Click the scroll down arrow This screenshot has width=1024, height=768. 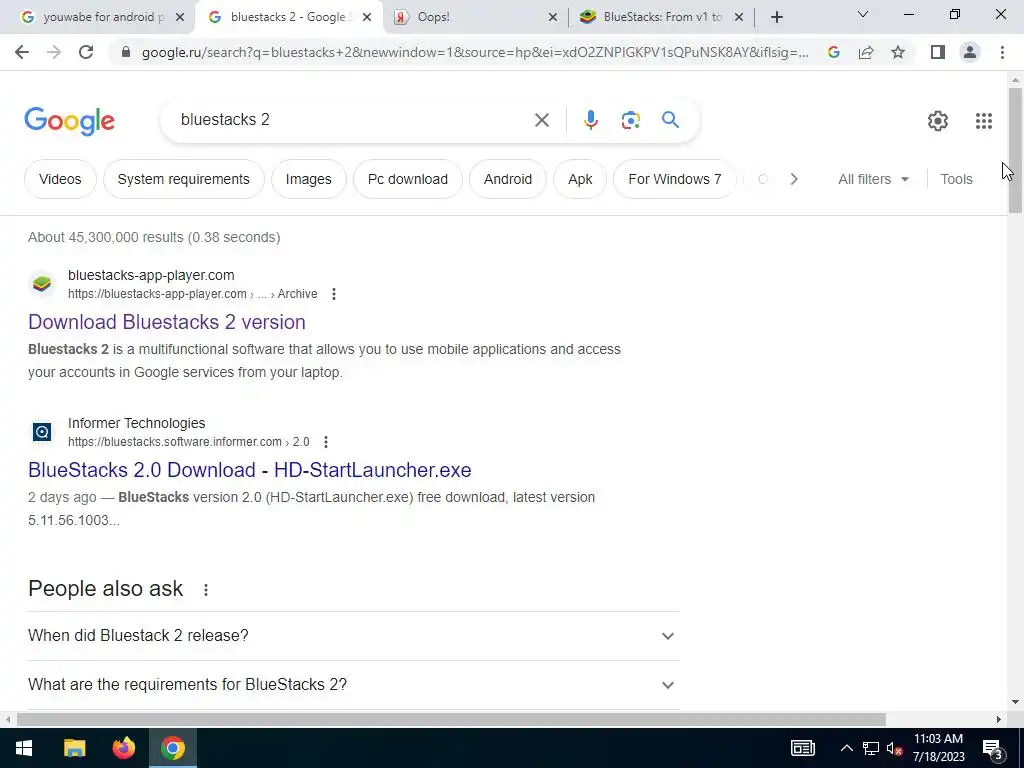point(1015,702)
